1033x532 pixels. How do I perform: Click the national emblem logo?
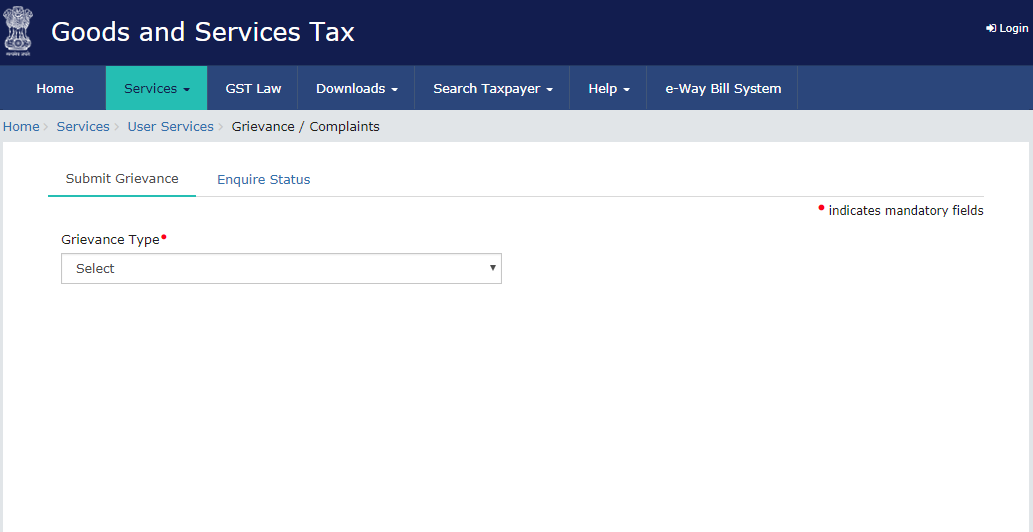click(17, 32)
